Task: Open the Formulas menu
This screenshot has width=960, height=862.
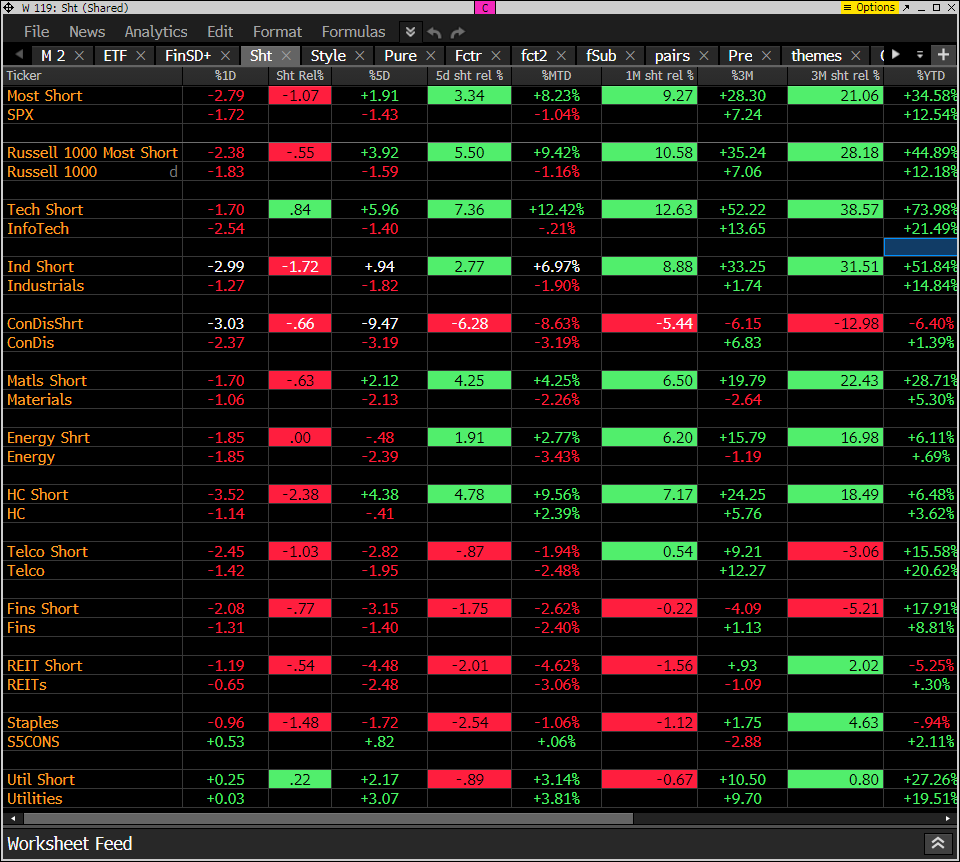Action: [353, 32]
